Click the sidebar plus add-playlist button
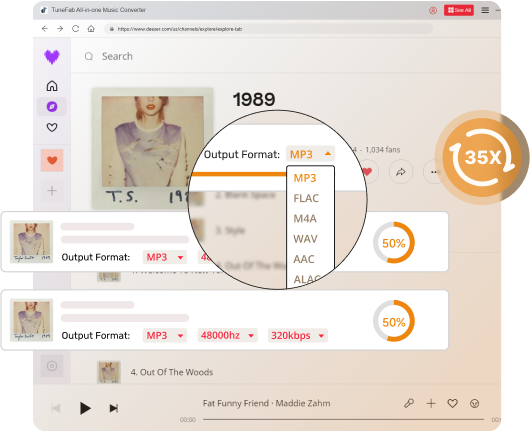The height and width of the screenshot is (435, 530). [x=52, y=191]
